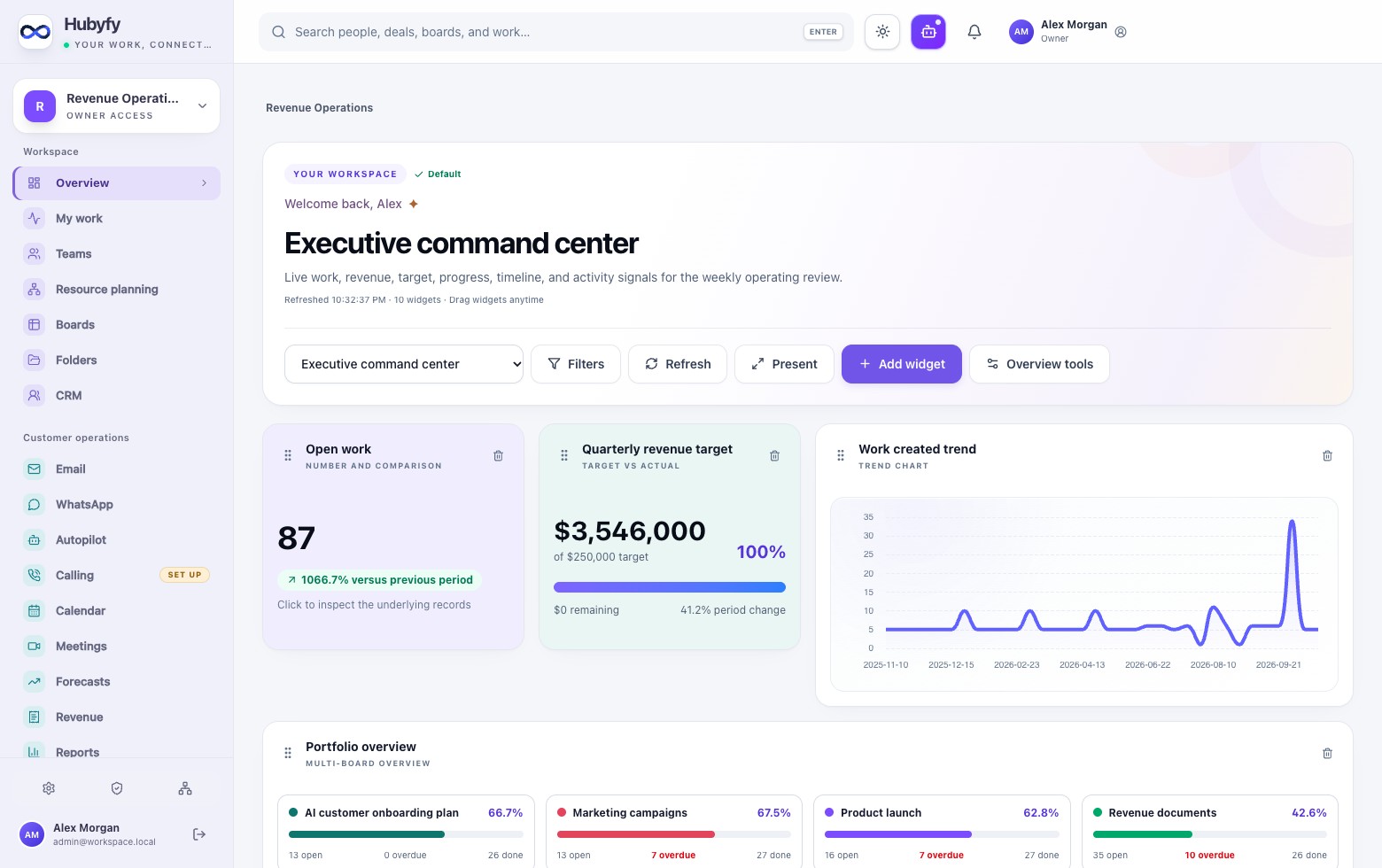Open the Executive command center dropdown
The width and height of the screenshot is (1382, 868).
tap(404, 364)
